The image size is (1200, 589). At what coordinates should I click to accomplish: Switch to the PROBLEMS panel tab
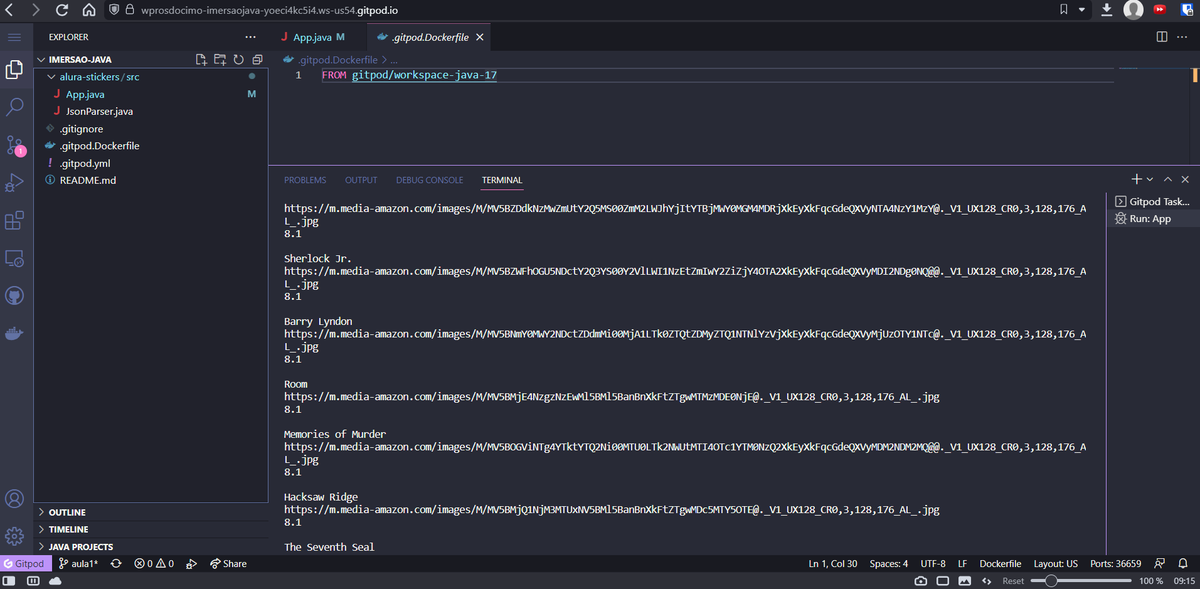305,180
